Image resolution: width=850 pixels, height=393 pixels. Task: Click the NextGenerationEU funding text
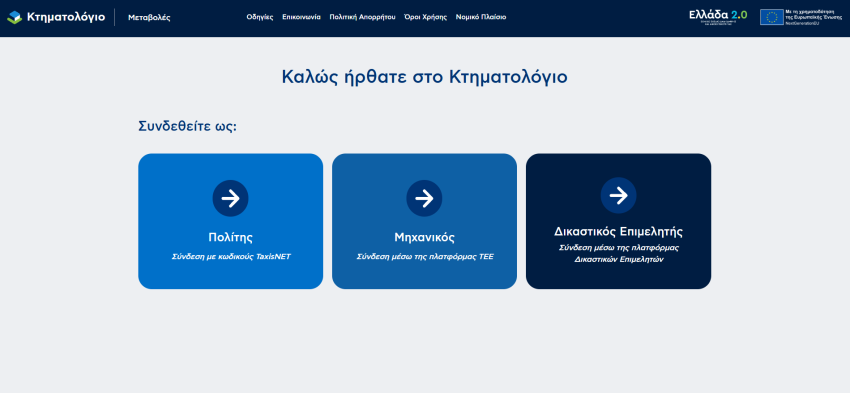(x=813, y=17)
